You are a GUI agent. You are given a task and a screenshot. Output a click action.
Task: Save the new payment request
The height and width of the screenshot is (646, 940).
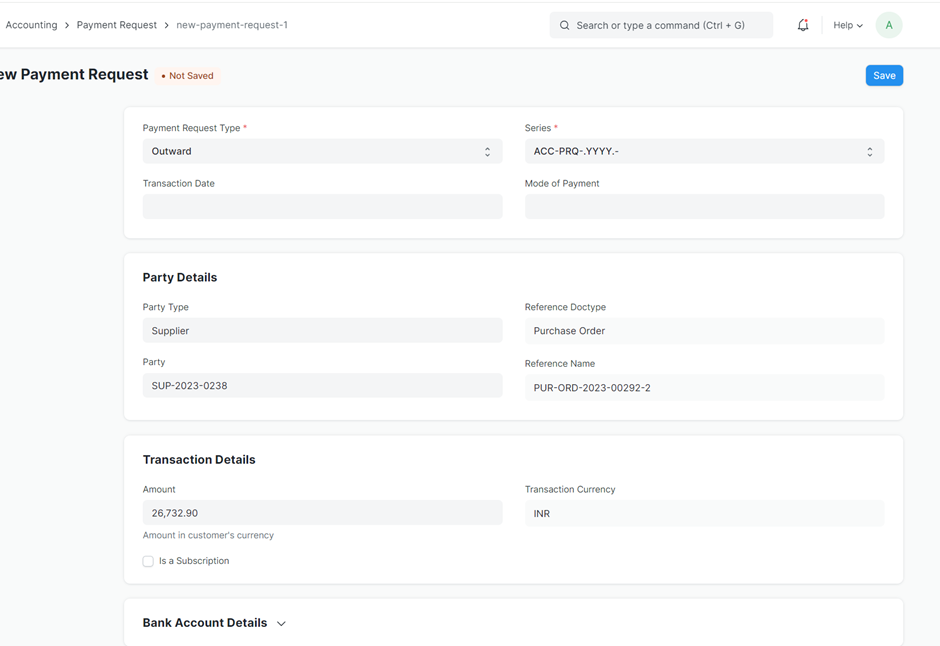[884, 76]
